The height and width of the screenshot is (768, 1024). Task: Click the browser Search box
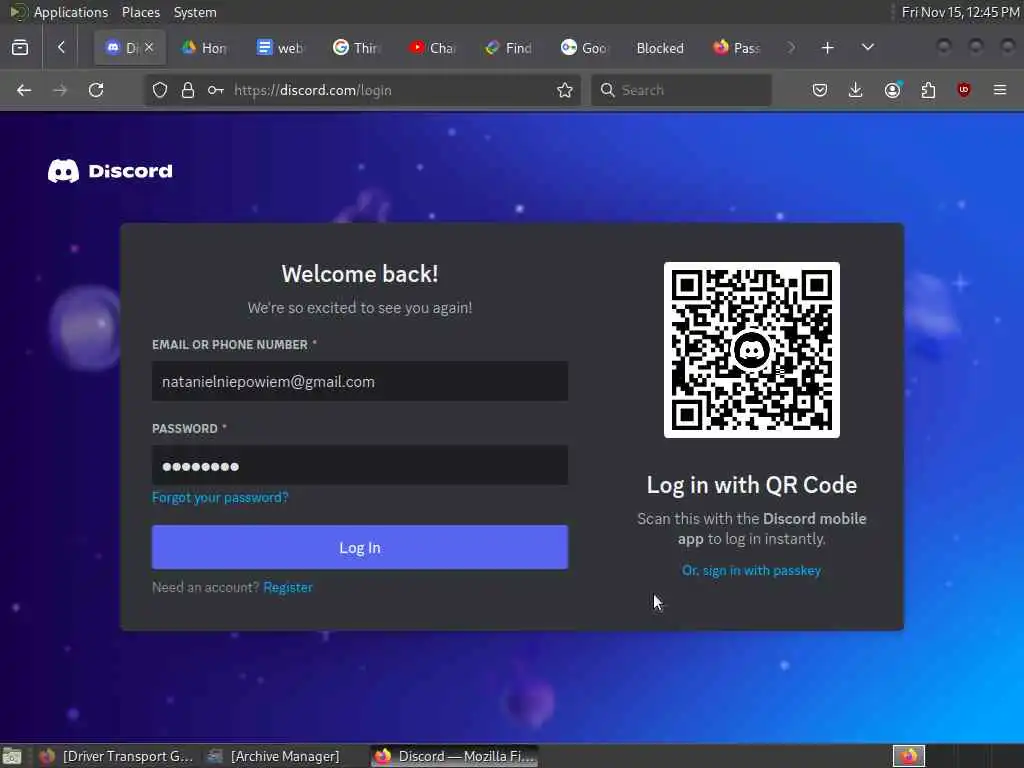[x=681, y=90]
